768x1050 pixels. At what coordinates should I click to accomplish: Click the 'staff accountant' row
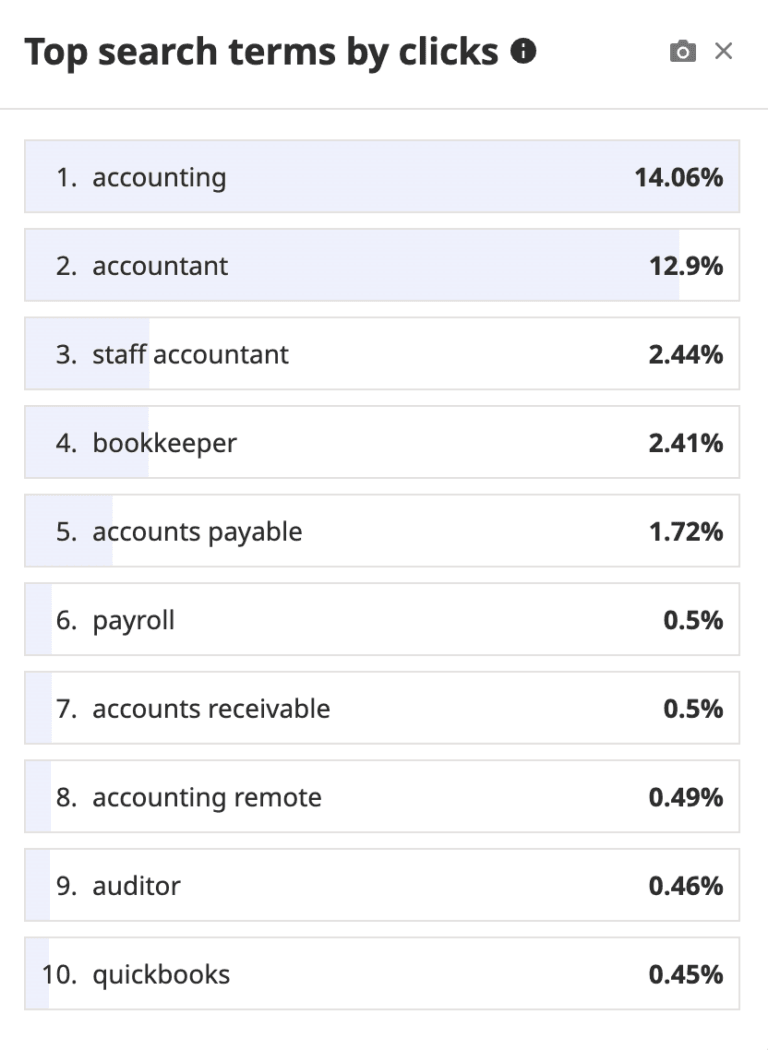(190, 354)
